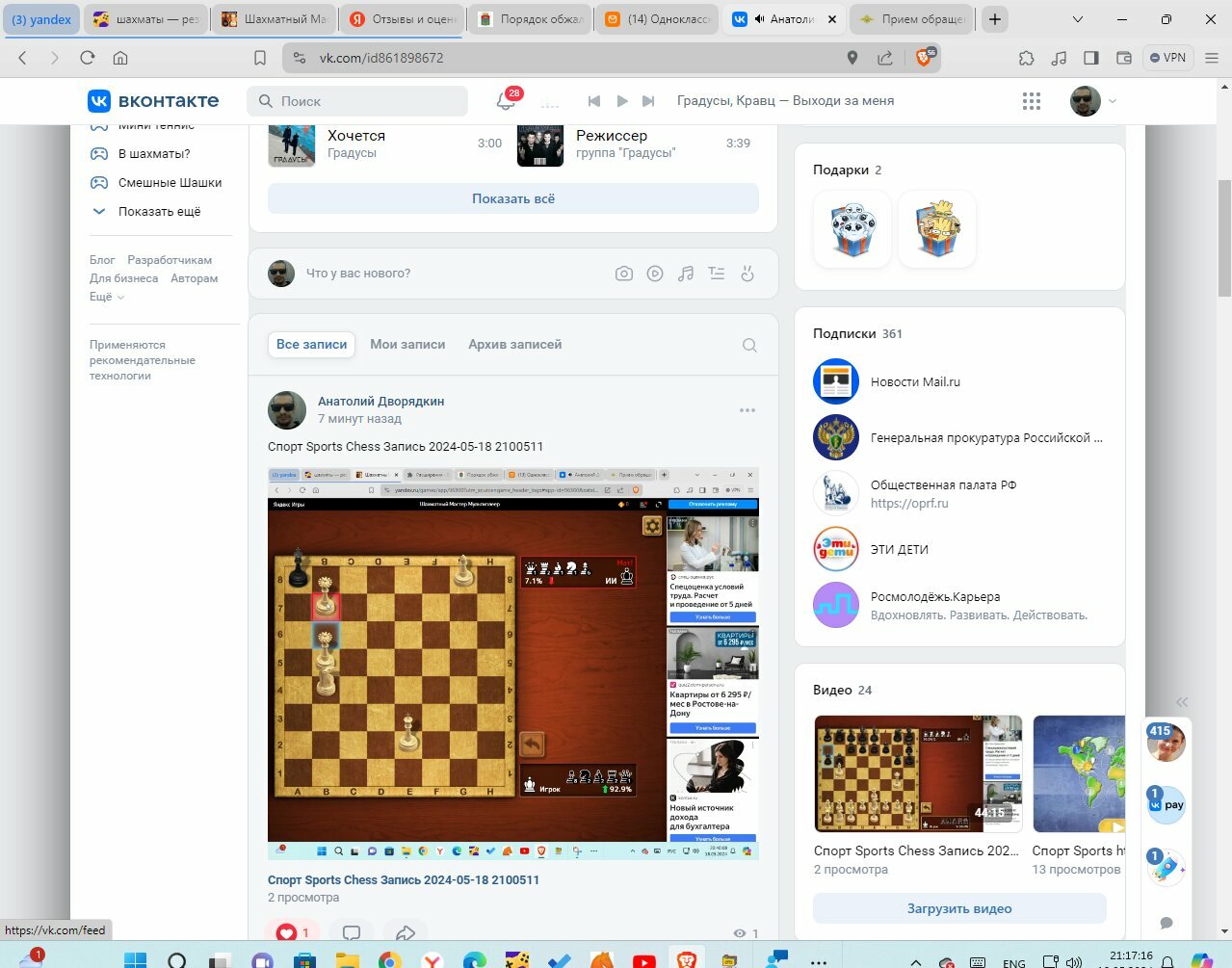1232x968 pixels.
Task: Play the song 'Режиссер'
Action: pos(540,144)
